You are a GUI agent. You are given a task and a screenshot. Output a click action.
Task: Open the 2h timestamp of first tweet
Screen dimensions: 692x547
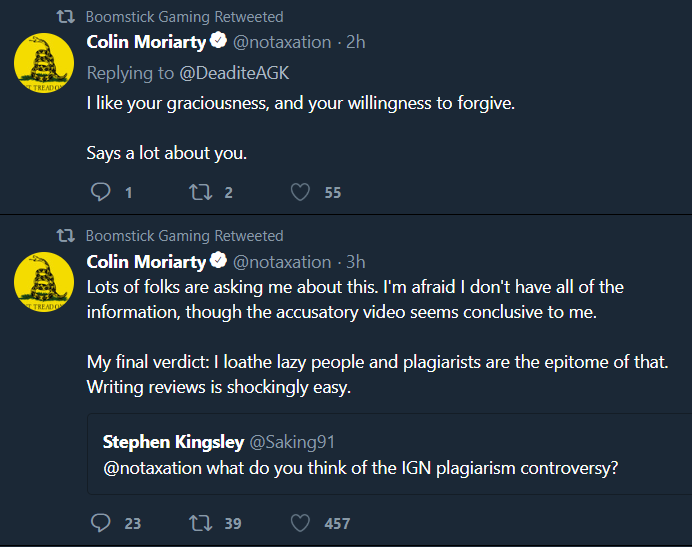[x=356, y=42]
